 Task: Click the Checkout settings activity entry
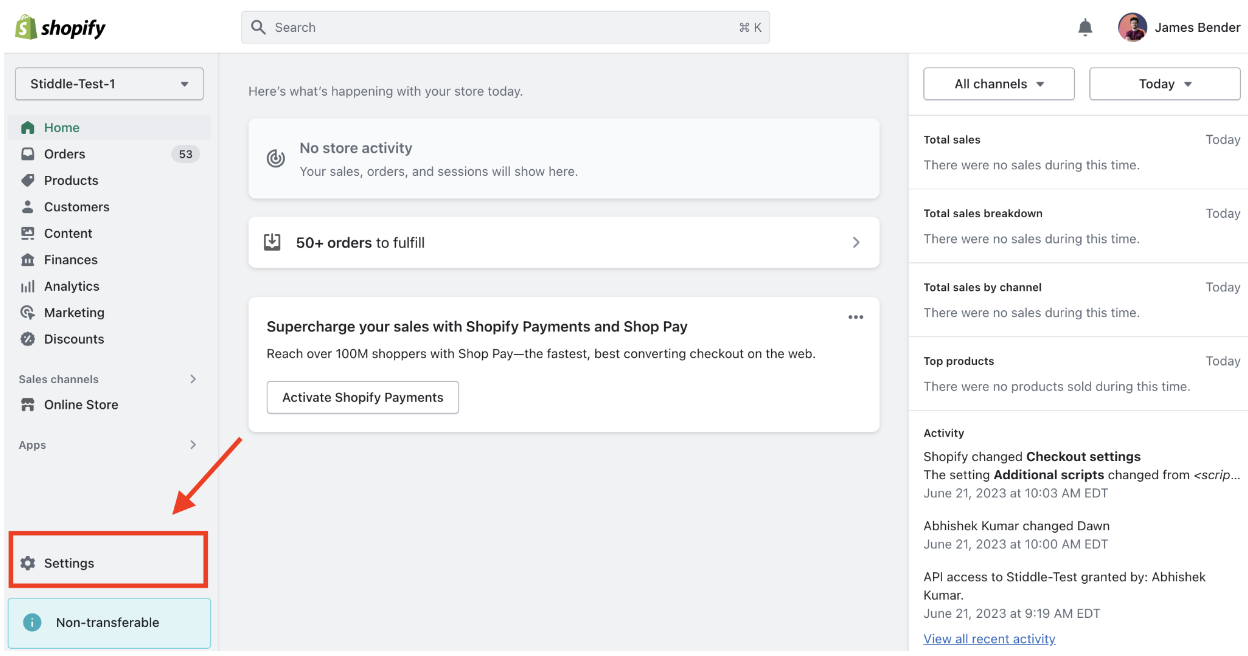click(x=1082, y=474)
